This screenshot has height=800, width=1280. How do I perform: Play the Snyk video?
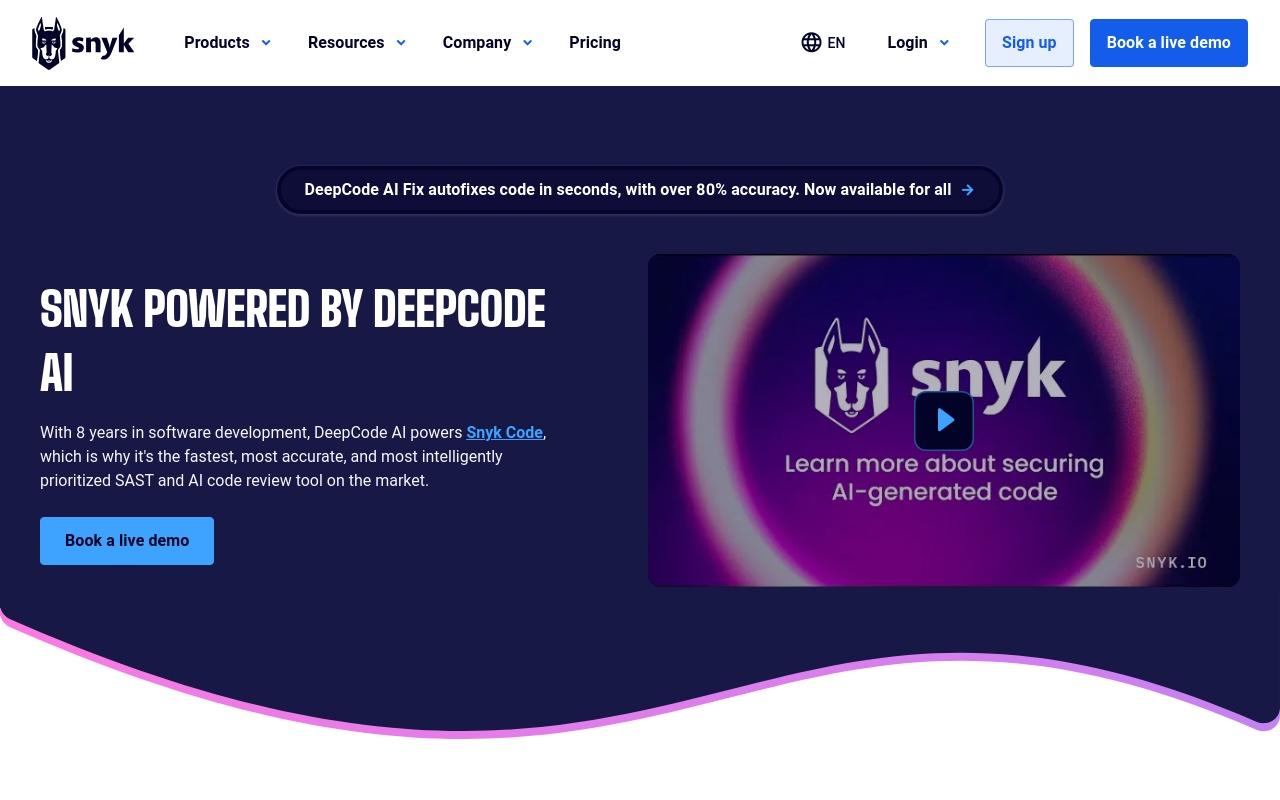[944, 421]
